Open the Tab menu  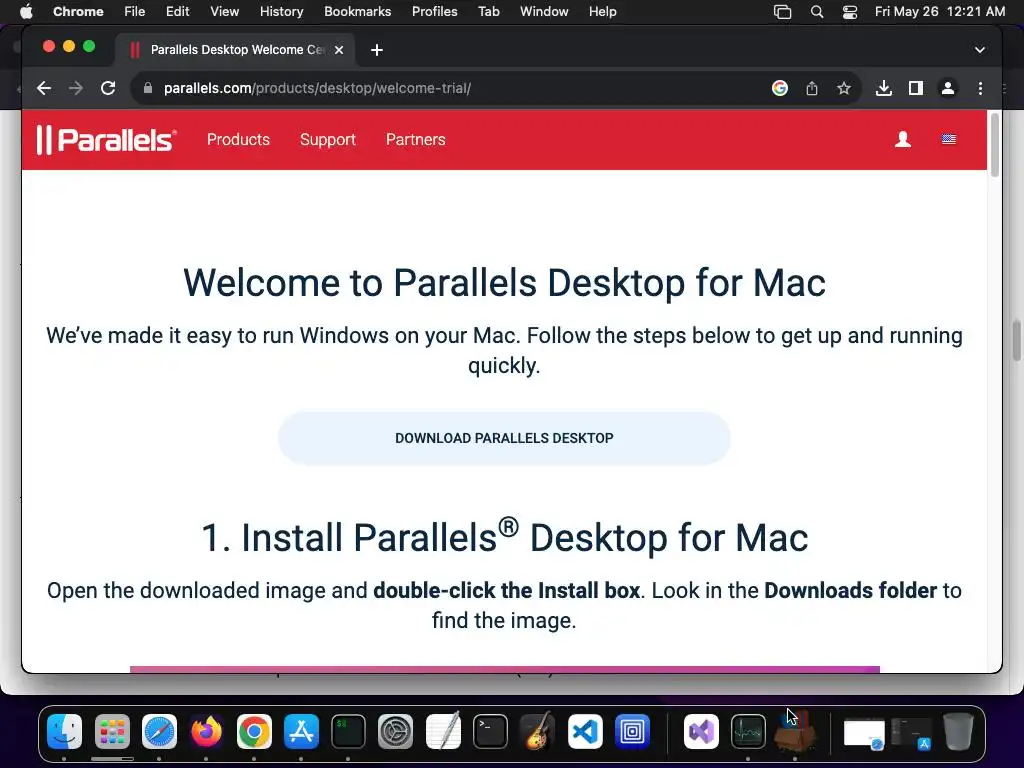click(488, 11)
